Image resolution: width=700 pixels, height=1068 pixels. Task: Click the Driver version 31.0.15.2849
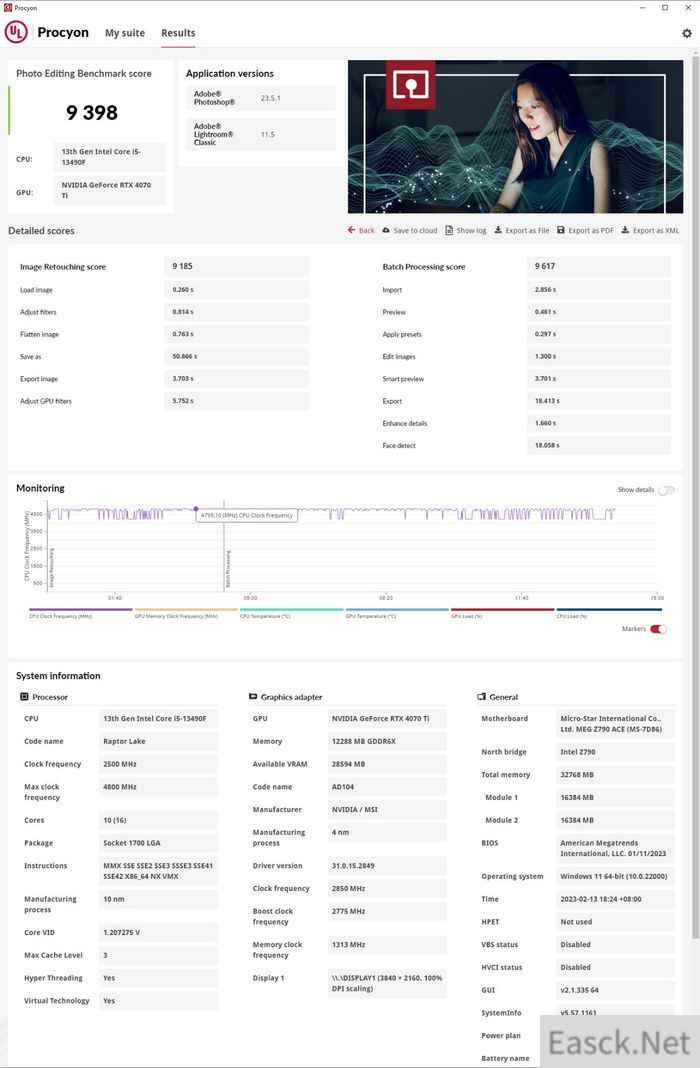point(387,866)
